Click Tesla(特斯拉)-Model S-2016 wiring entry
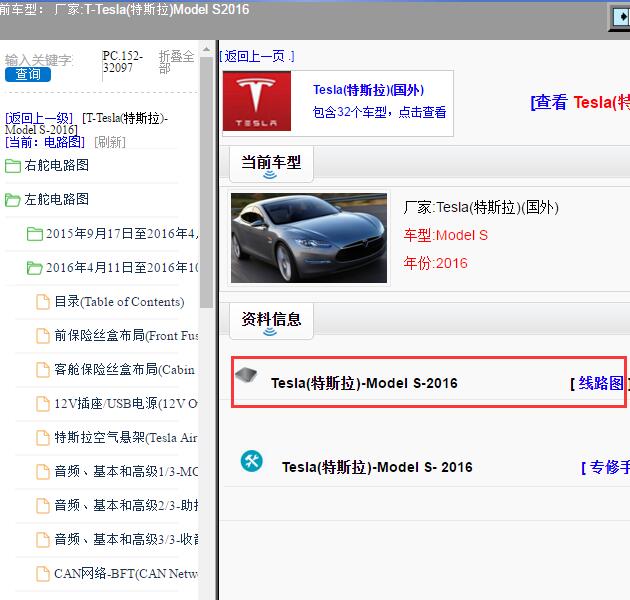Image resolution: width=630 pixels, height=600 pixels. (x=364, y=383)
